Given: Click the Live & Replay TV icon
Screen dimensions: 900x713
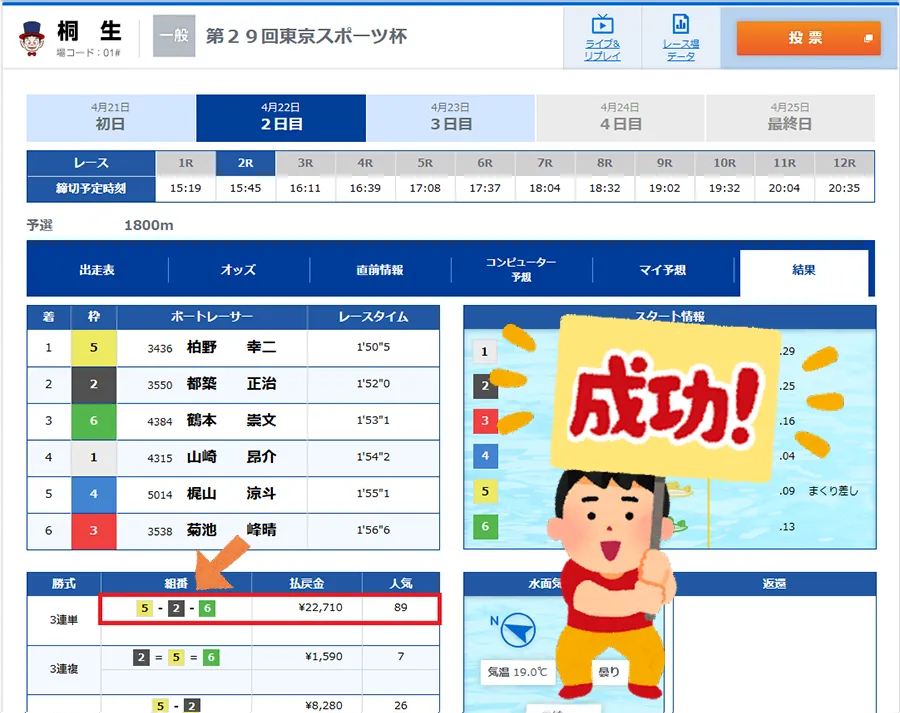Looking at the screenshot, I should [x=602, y=25].
